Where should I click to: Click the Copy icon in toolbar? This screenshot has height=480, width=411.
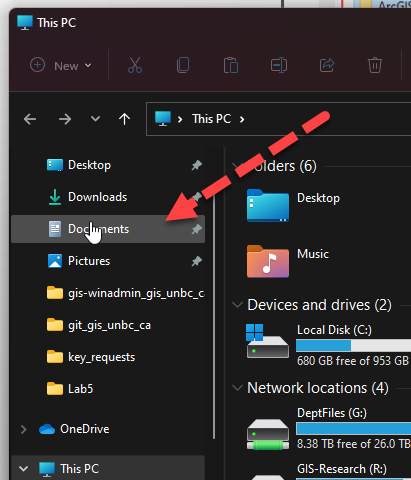point(183,65)
